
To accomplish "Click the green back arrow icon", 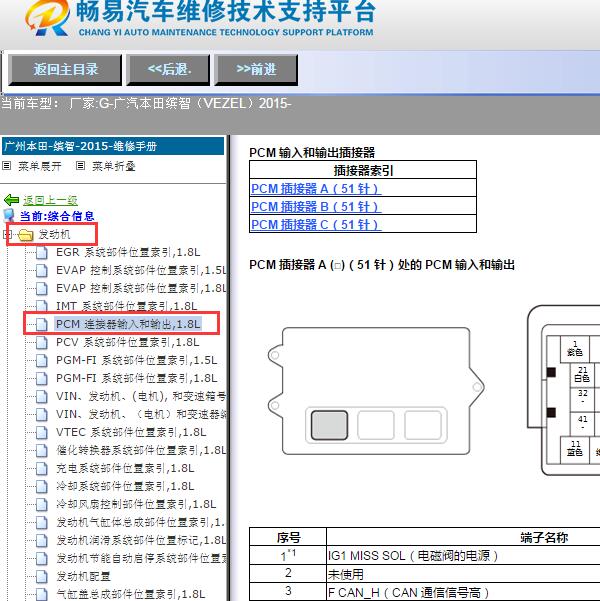I will [11, 200].
